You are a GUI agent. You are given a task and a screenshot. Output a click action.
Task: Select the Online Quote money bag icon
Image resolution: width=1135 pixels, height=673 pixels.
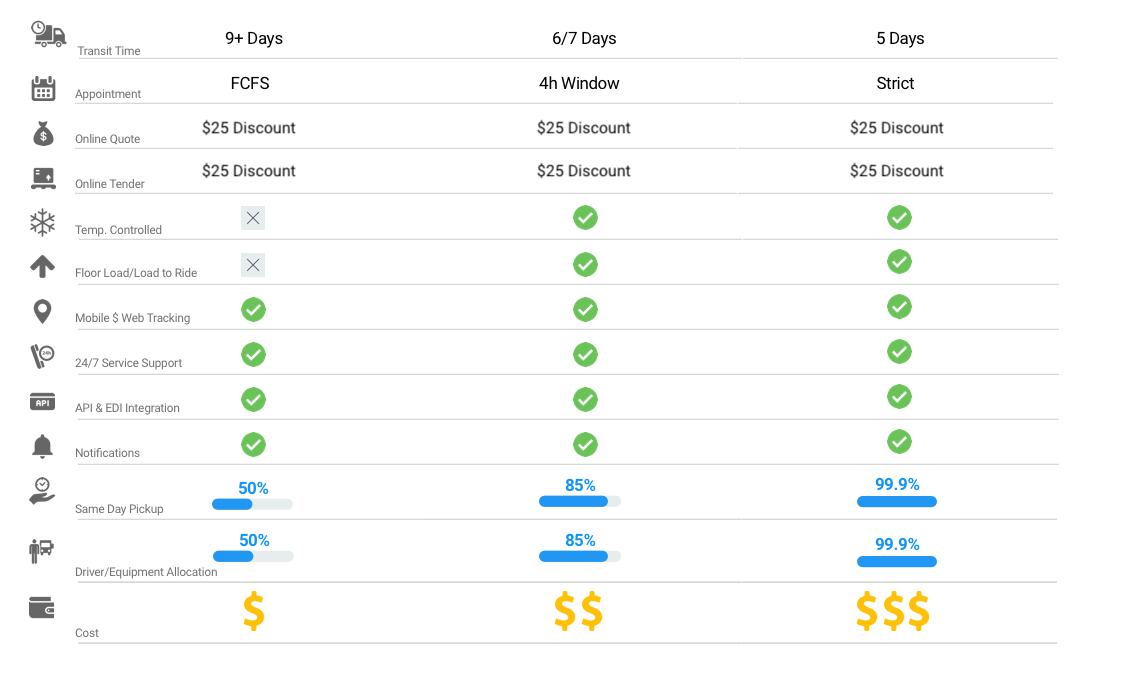pos(43,133)
